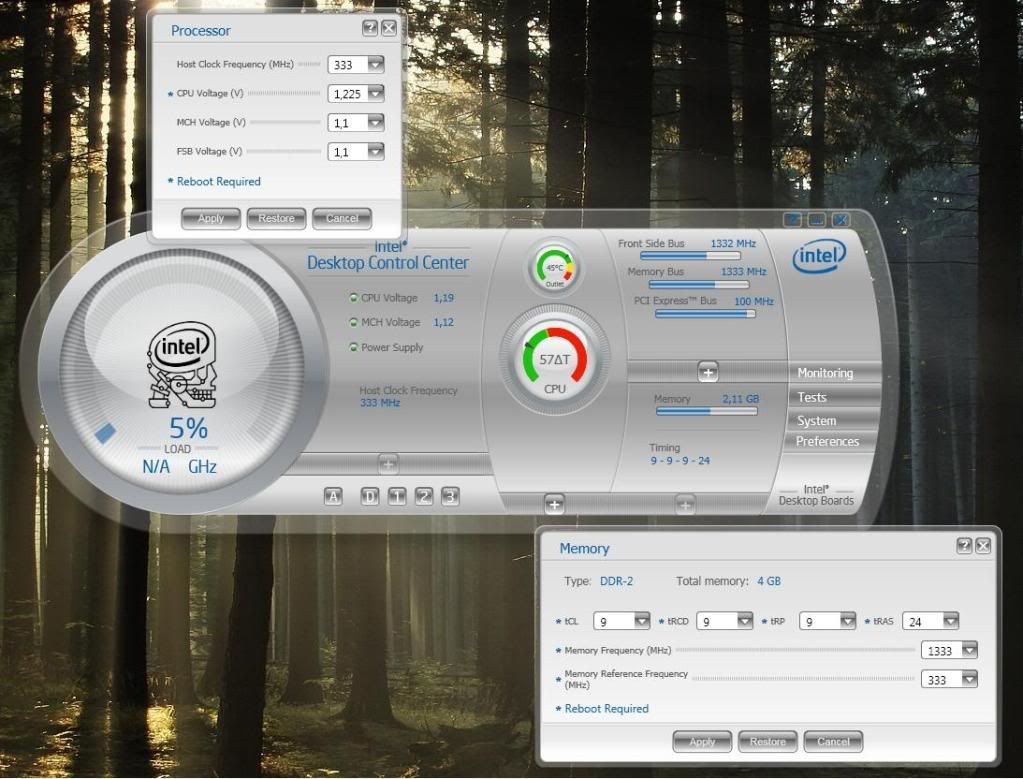Viewport: 1023px width, 779px height.
Task: Click the Intel logo on the right
Action: point(819,257)
